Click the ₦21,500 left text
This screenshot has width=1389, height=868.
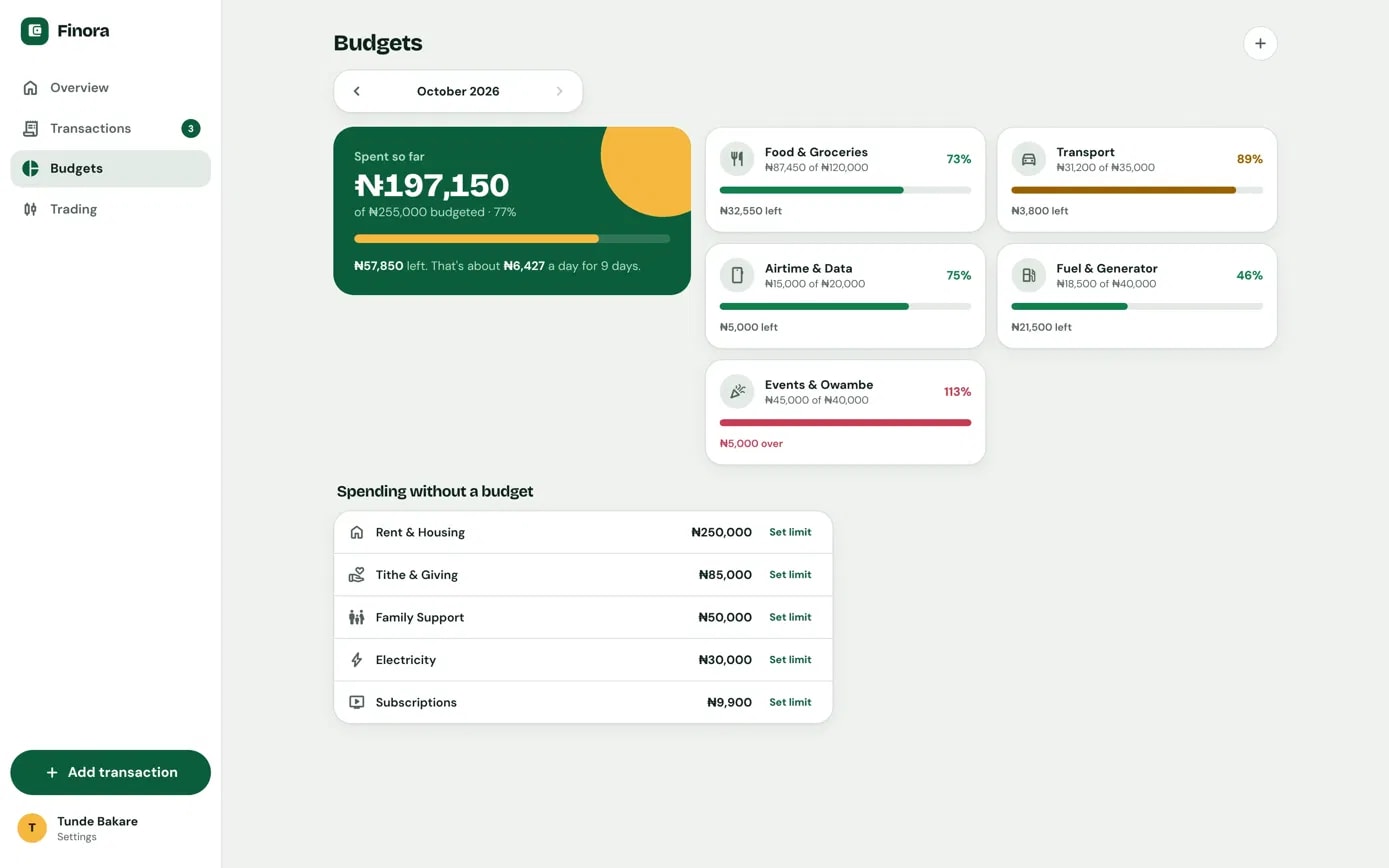point(1041,327)
